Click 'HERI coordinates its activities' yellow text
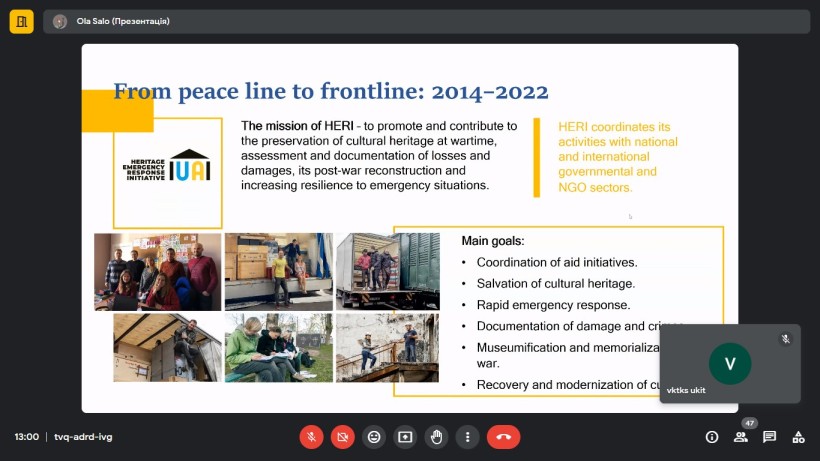This screenshot has width=820, height=461. pyautogui.click(x=618, y=157)
